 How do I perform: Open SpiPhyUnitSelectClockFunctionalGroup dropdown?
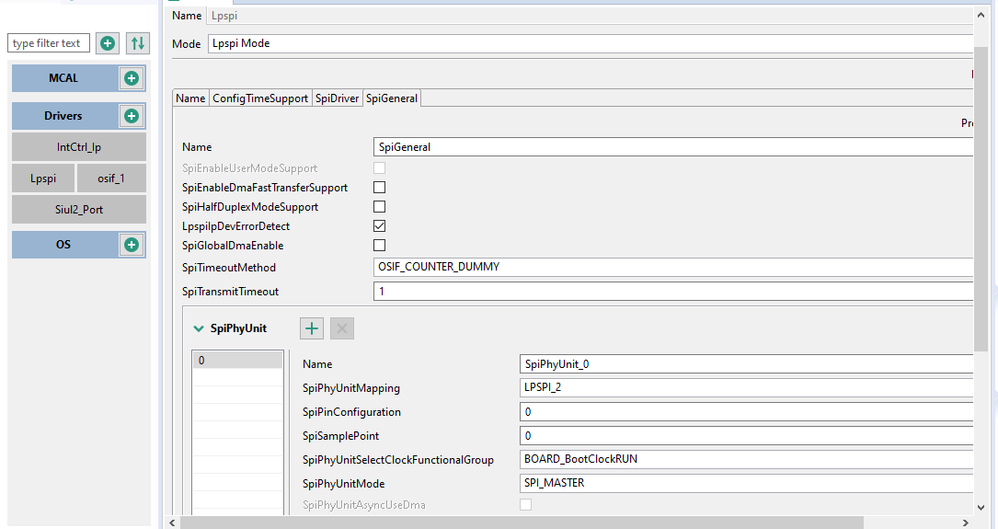[746, 459]
